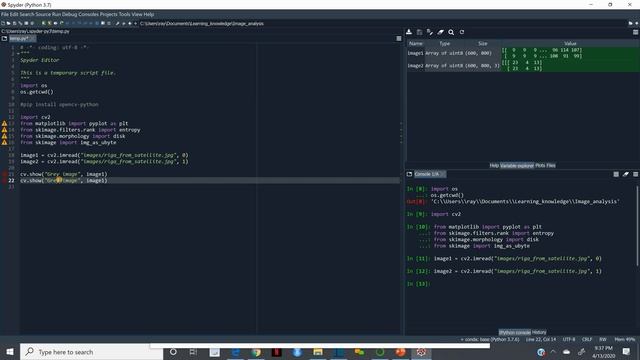Click the remove all variables eraser icon
640x360 pixels.
pos(440,32)
